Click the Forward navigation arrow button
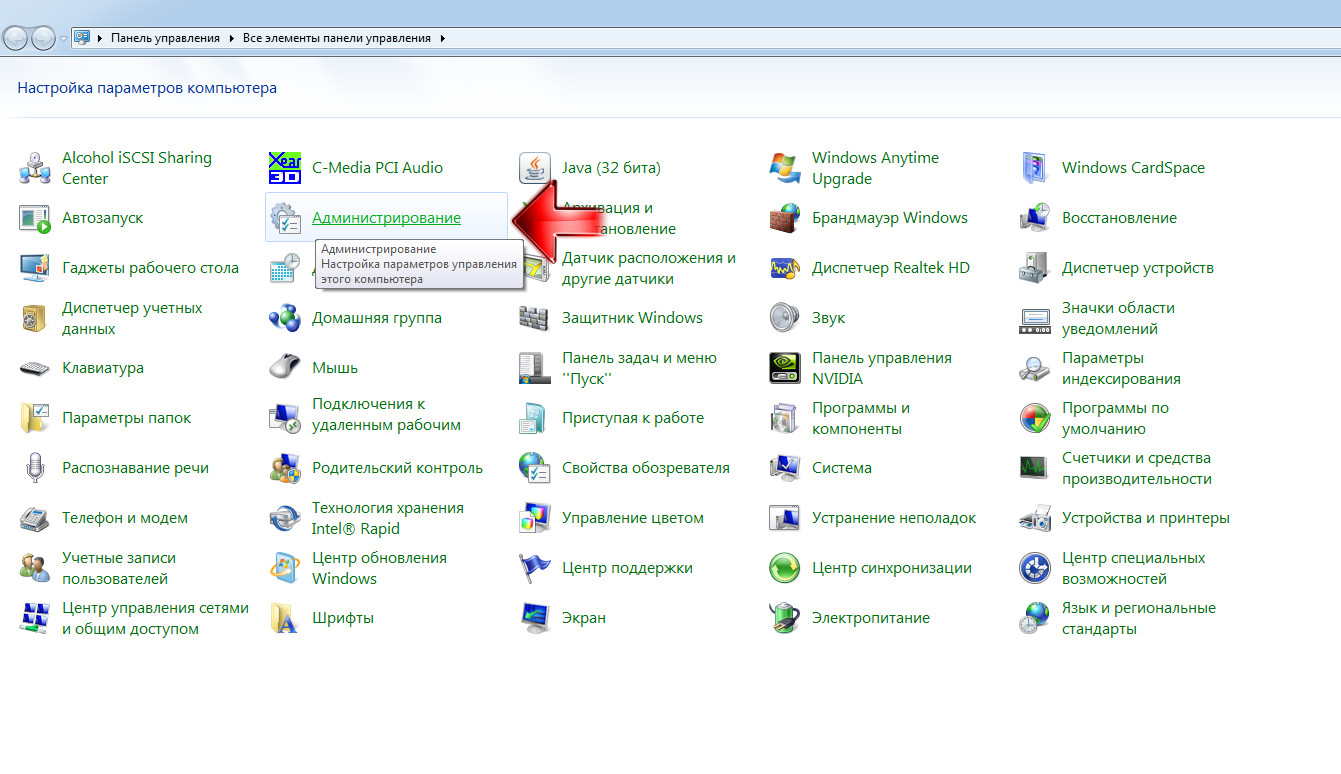 tap(43, 39)
